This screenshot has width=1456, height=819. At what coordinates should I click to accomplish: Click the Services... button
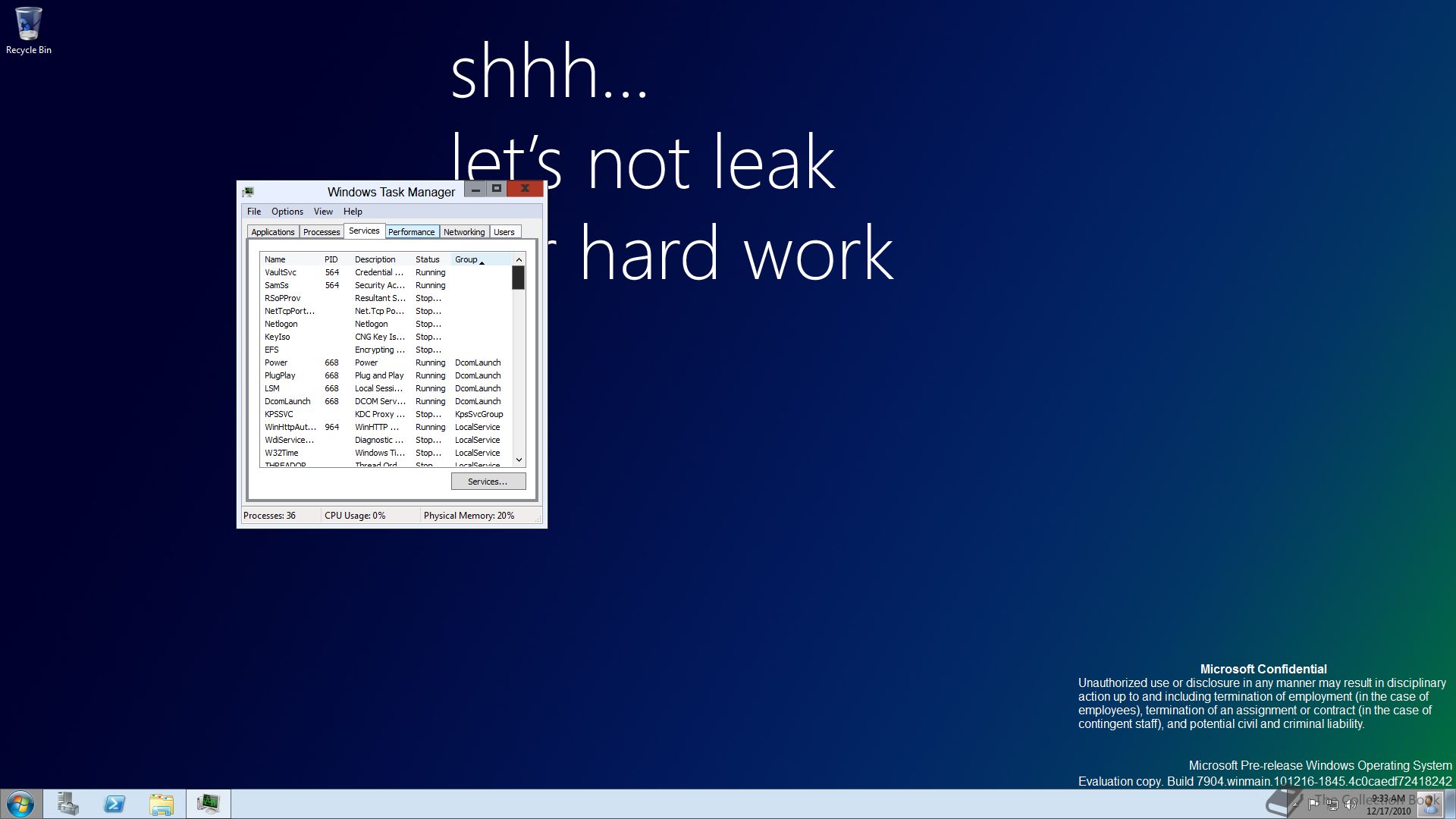[x=488, y=482]
